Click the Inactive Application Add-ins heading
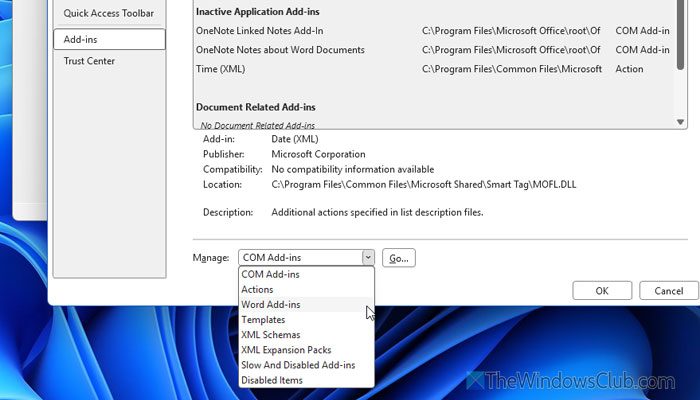The width and height of the screenshot is (700, 400). (x=258, y=12)
